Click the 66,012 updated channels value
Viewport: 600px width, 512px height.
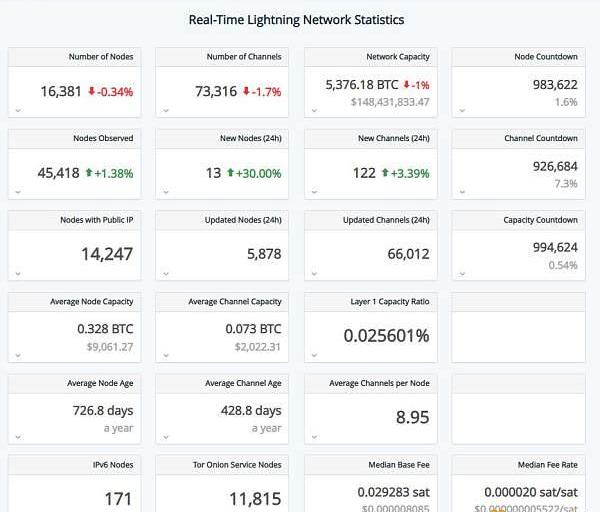[x=408, y=254]
